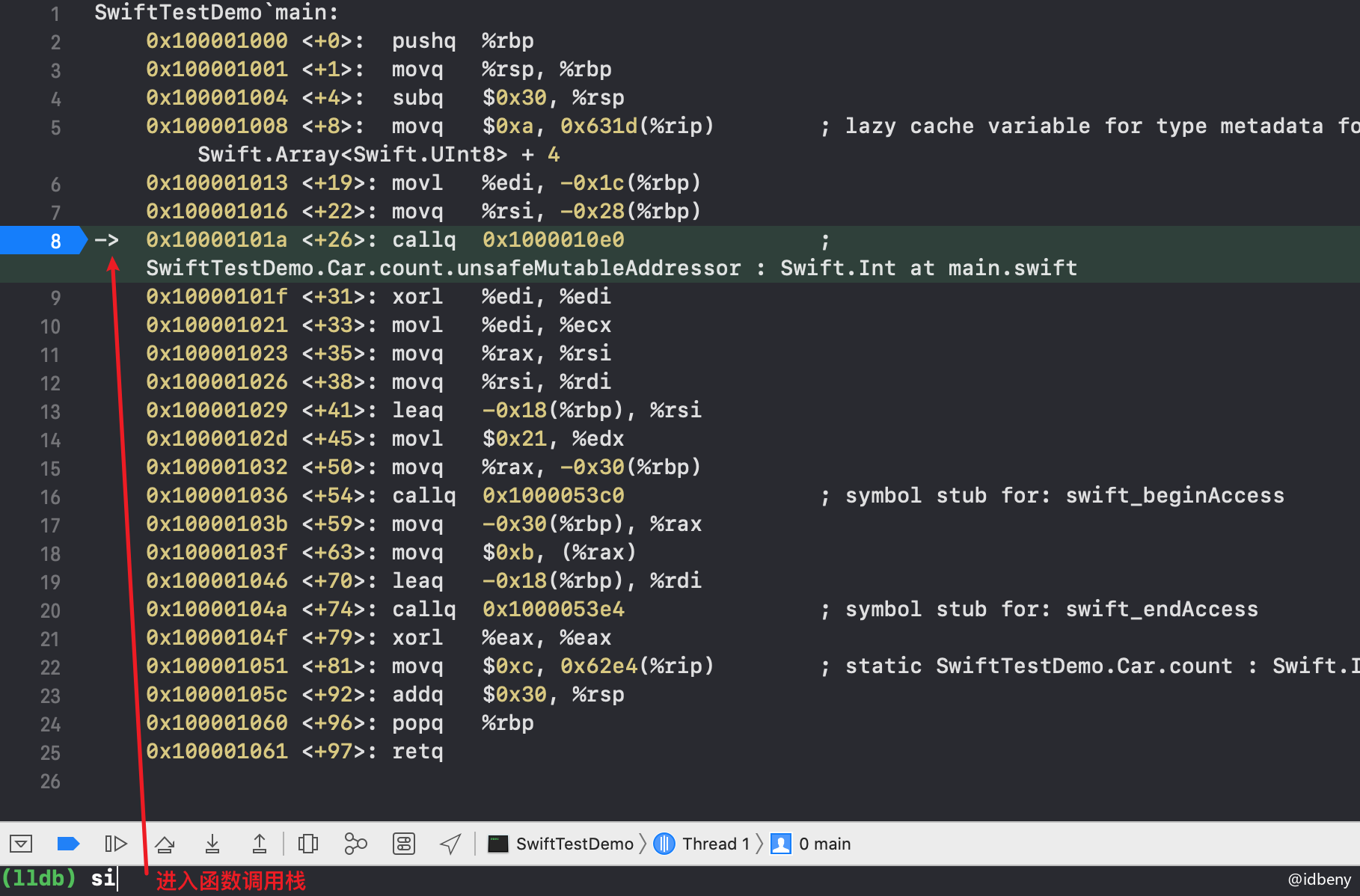The image size is (1360, 896).
Task: Step over the current instruction
Action: click(165, 844)
